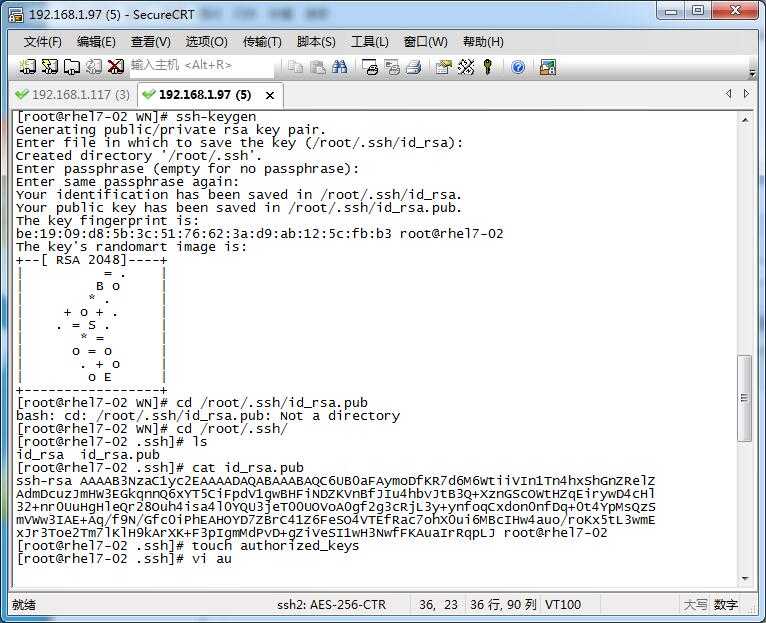Click the Reconnect toolbar icon

pyautogui.click(x=93, y=66)
